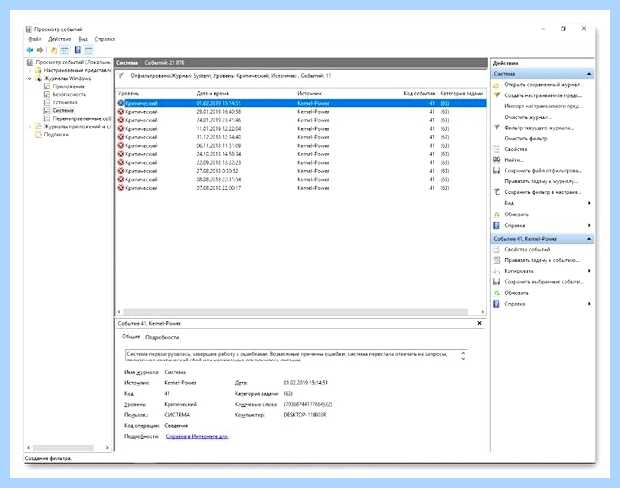Click Создать настраиваемое представление funnel action
Image resolution: width=620 pixels, height=488 pixels.
point(542,95)
